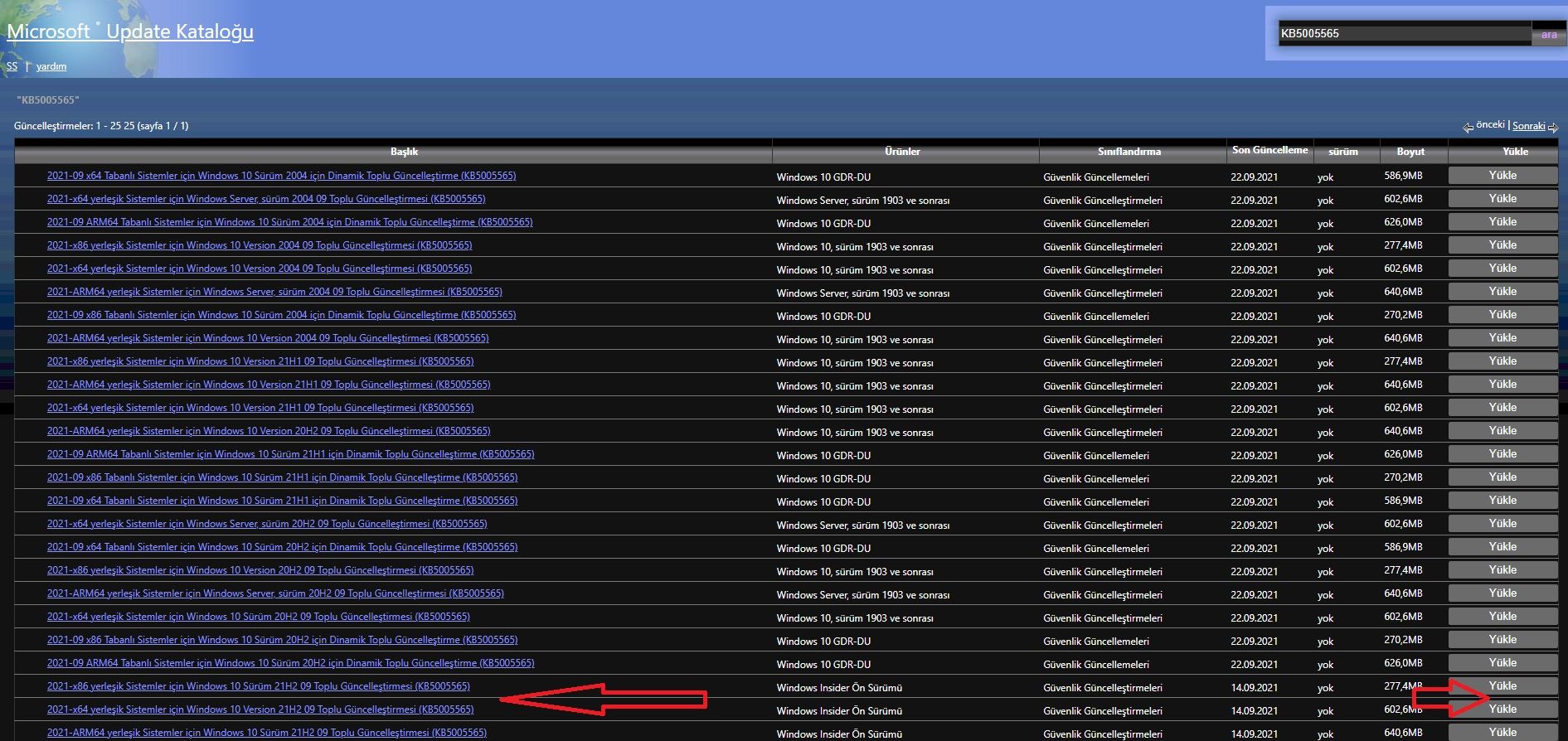The image size is (1568, 741).
Task: Click Yükle for x64 Windows 10 Version 21H2 row
Action: (1502, 710)
